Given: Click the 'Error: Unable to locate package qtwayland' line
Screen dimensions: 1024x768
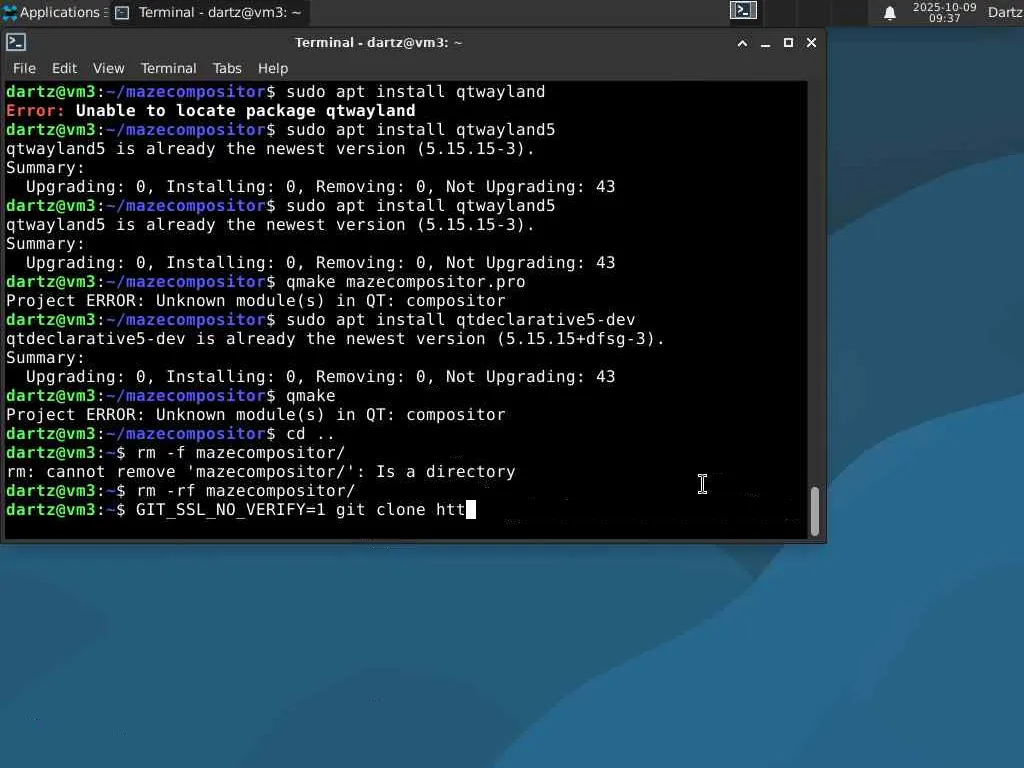Looking at the screenshot, I should 210,110.
